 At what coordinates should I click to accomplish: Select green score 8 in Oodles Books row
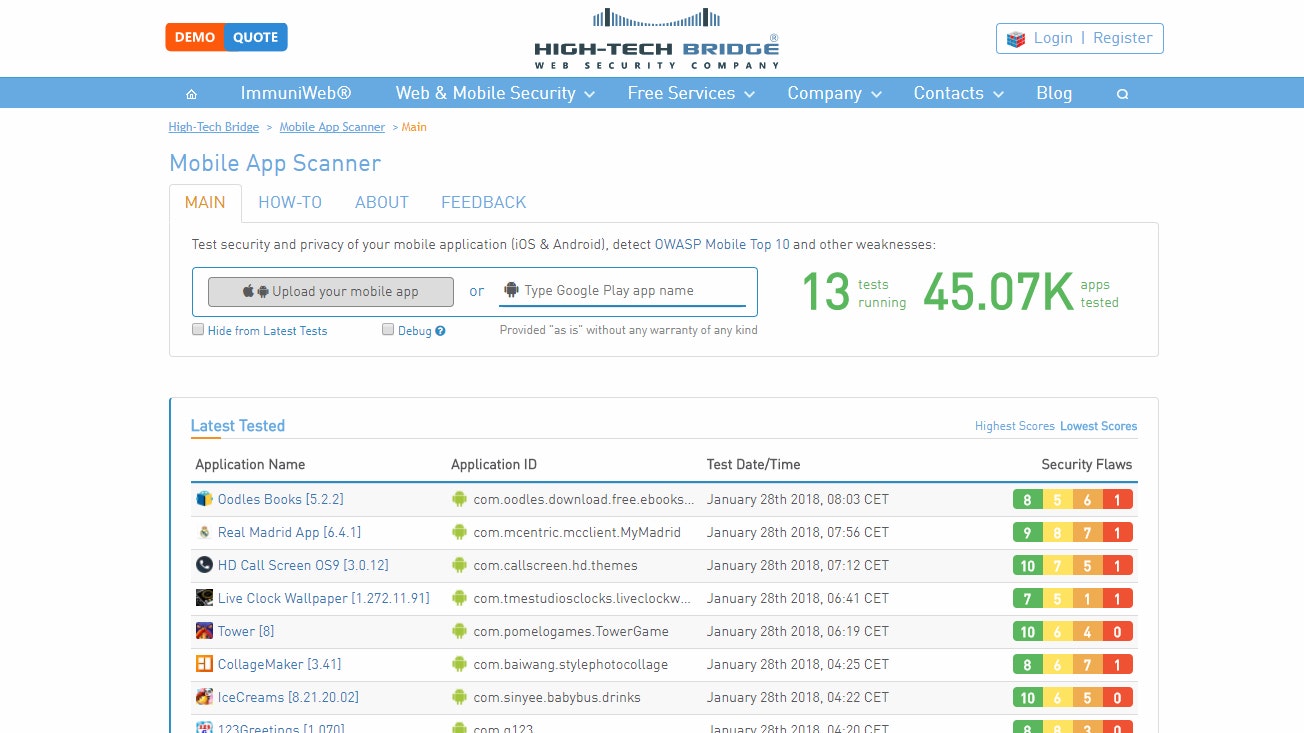tap(1028, 500)
